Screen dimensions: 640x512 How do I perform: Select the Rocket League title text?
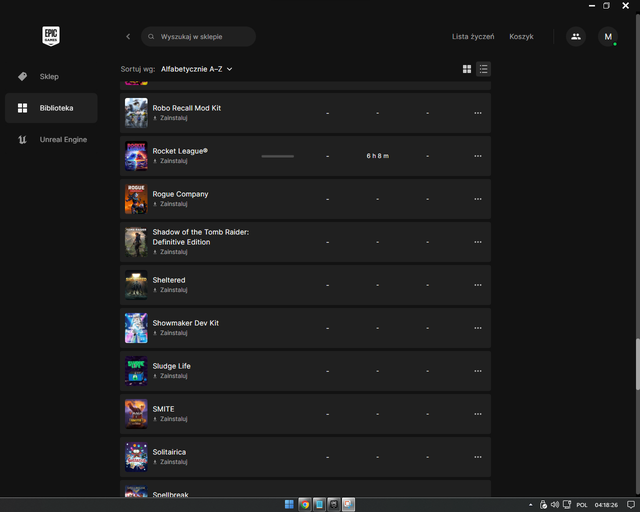[180, 151]
